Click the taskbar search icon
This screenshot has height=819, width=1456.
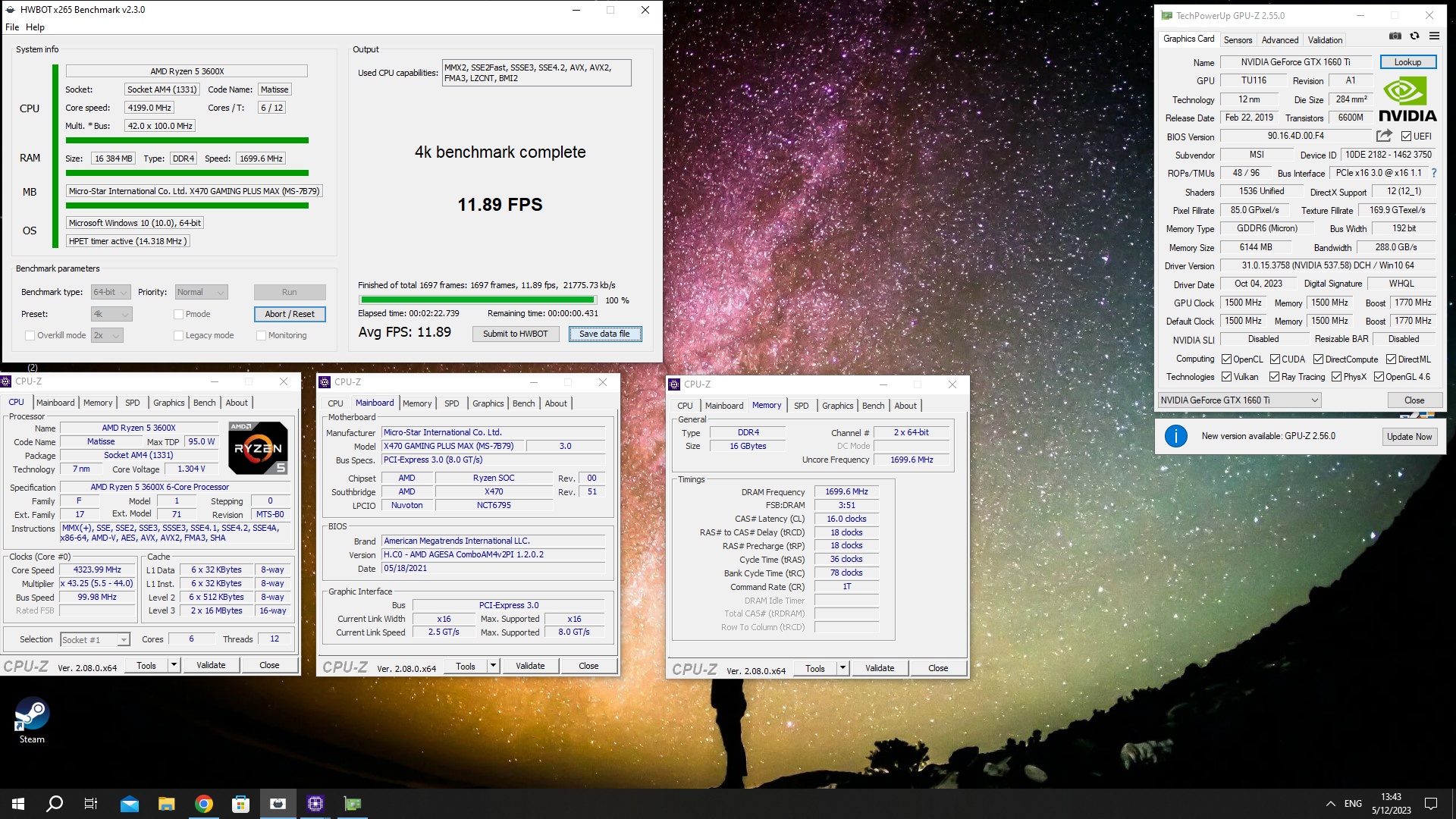point(55,804)
